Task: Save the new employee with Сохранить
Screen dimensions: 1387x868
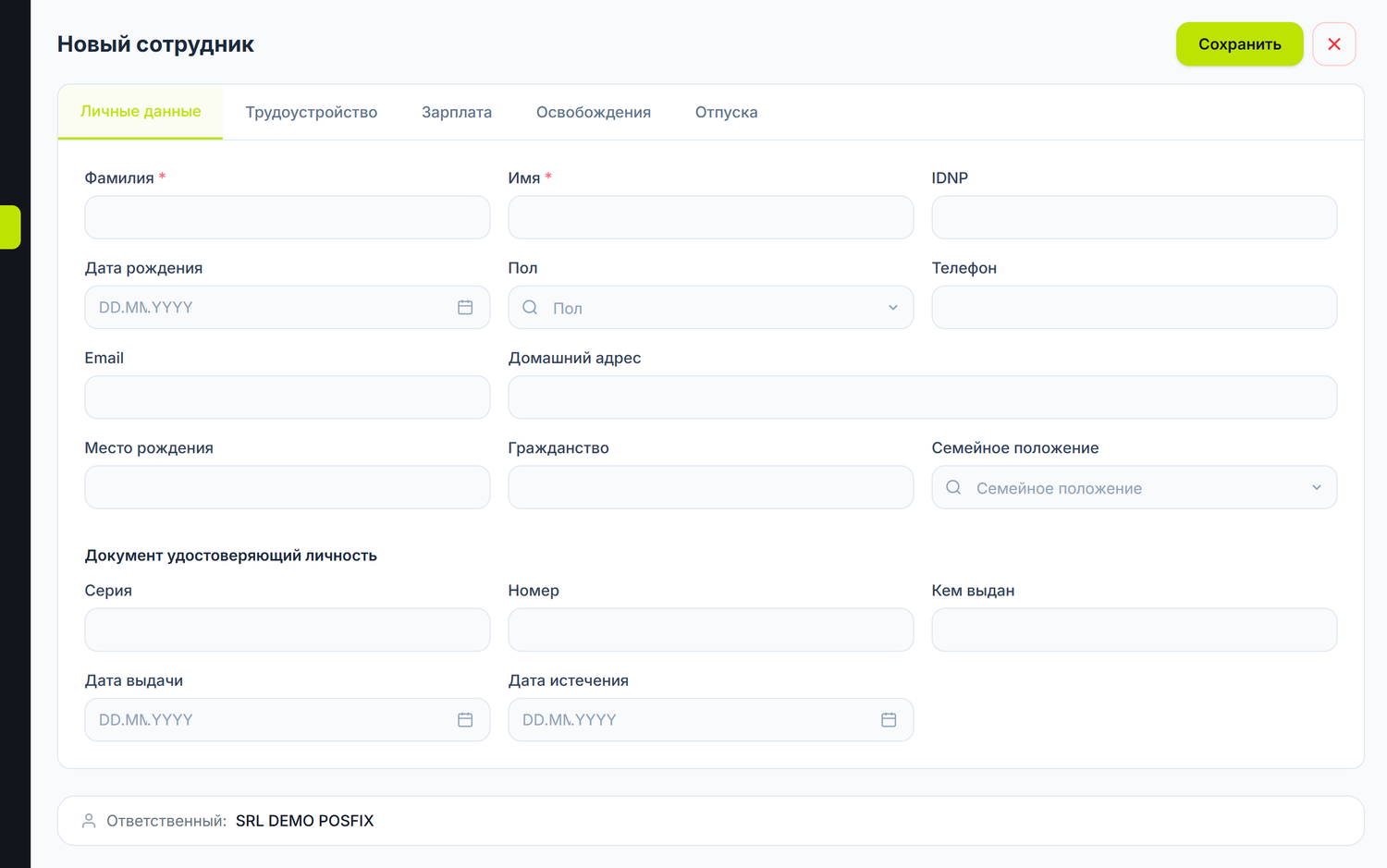Action: pyautogui.click(x=1240, y=44)
